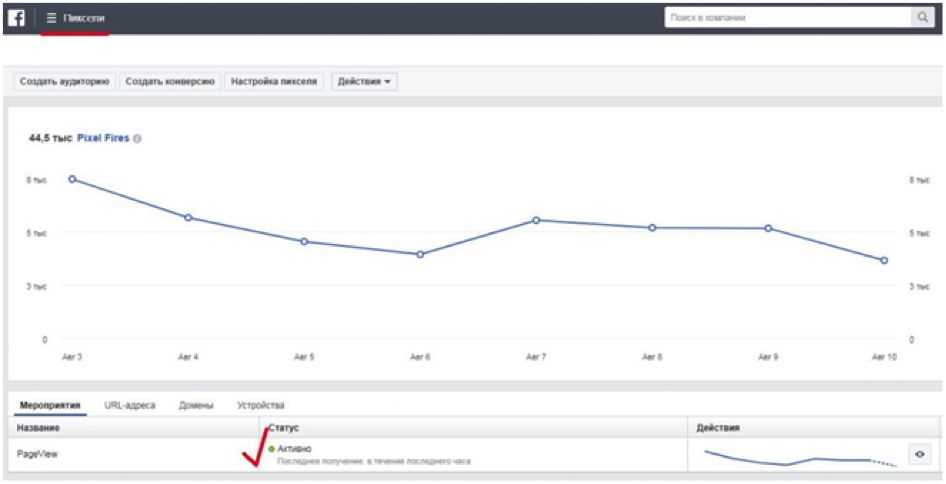Select the Мероприятия tab
This screenshot has width=946, height=484.
pyautogui.click(x=50, y=405)
